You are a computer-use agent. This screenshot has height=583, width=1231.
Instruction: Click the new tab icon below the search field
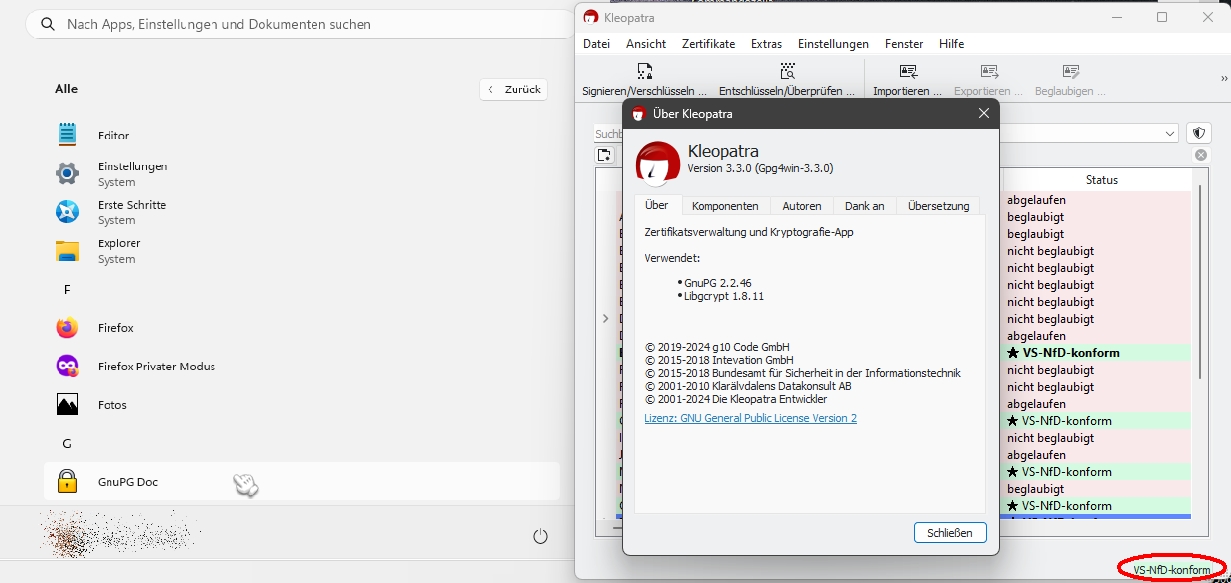tap(604, 155)
